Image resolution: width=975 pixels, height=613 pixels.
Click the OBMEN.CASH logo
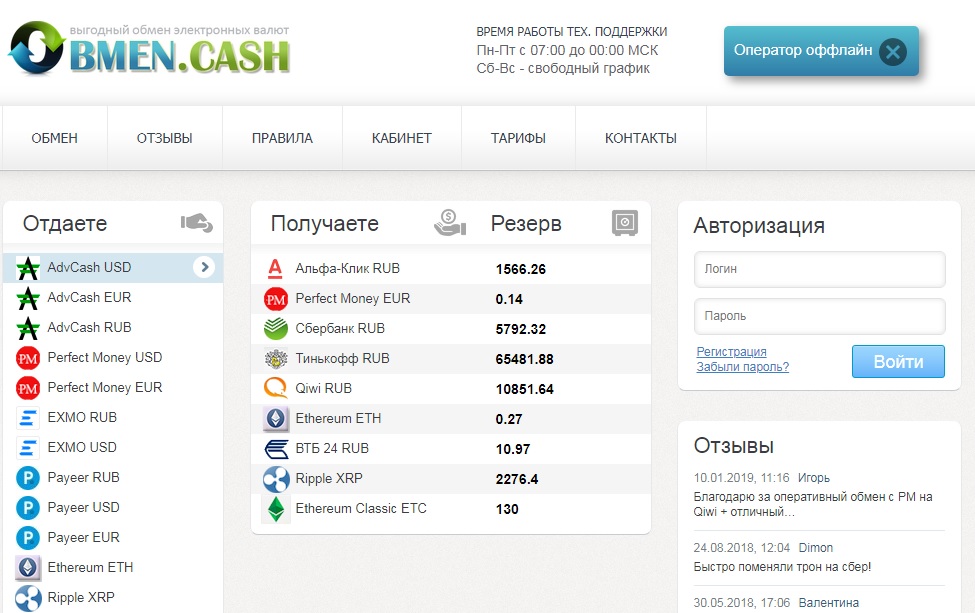point(149,48)
